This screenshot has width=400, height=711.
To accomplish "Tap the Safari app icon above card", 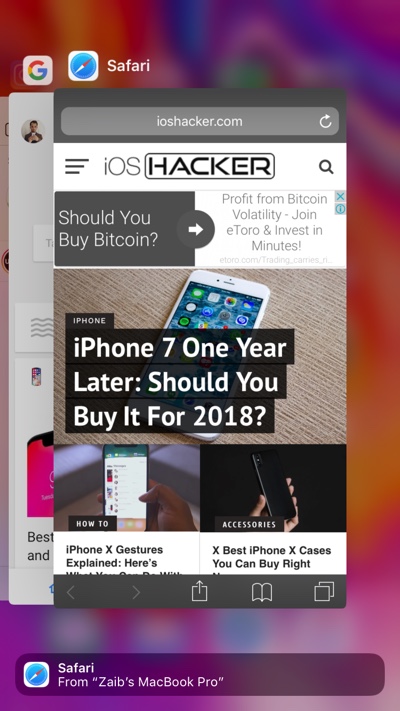I will 83,66.
